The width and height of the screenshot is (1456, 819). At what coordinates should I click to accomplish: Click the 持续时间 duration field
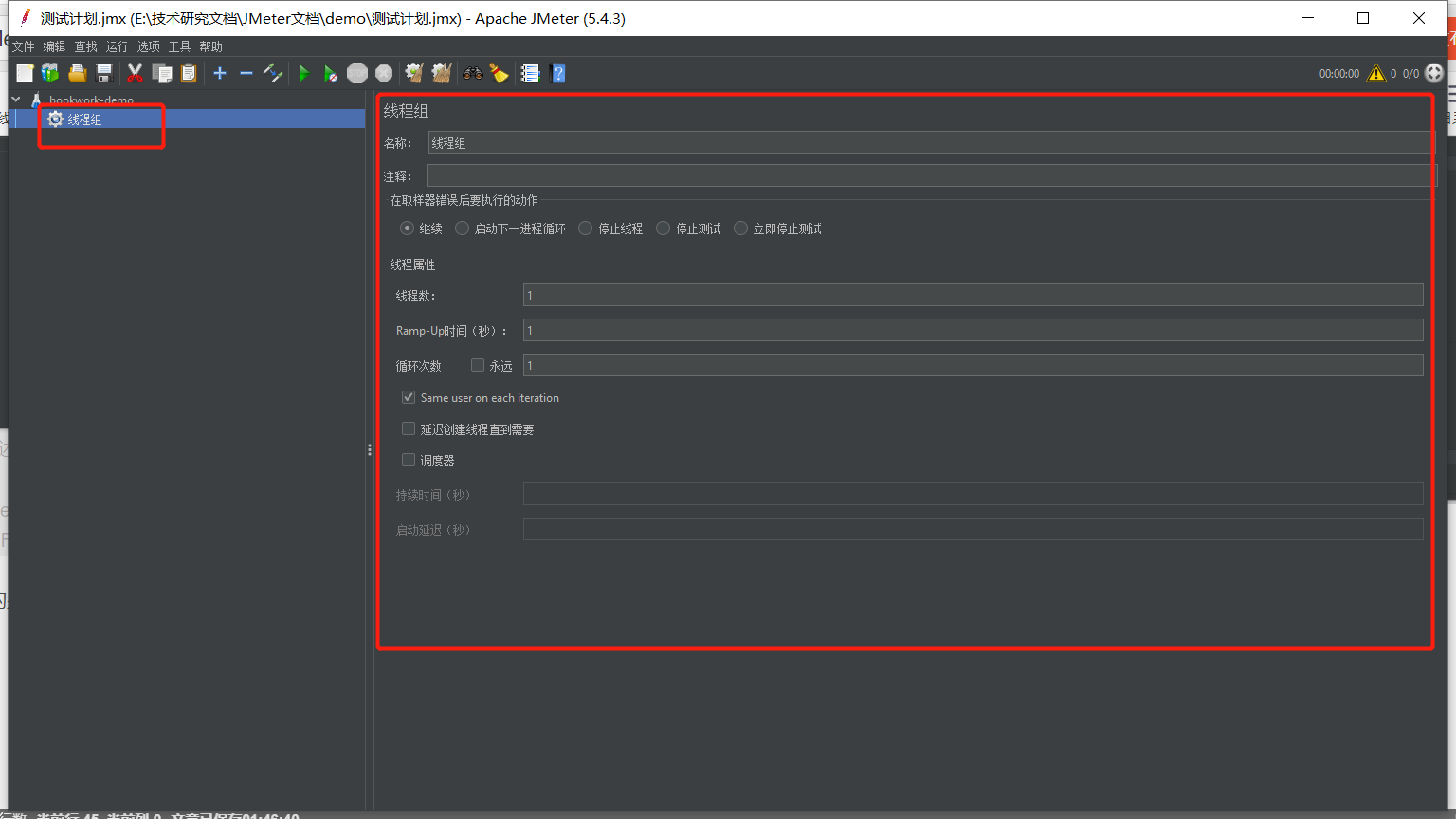pyautogui.click(x=973, y=494)
